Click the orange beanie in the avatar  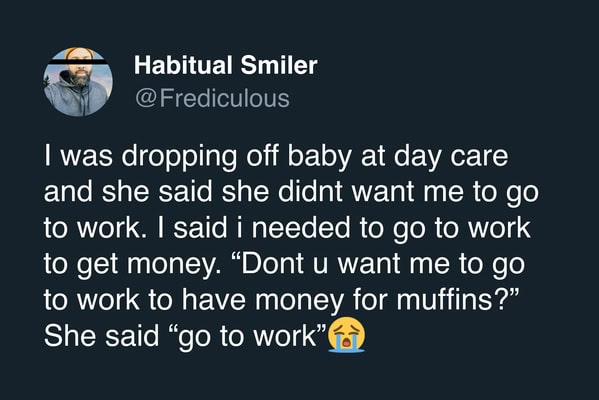point(79,53)
